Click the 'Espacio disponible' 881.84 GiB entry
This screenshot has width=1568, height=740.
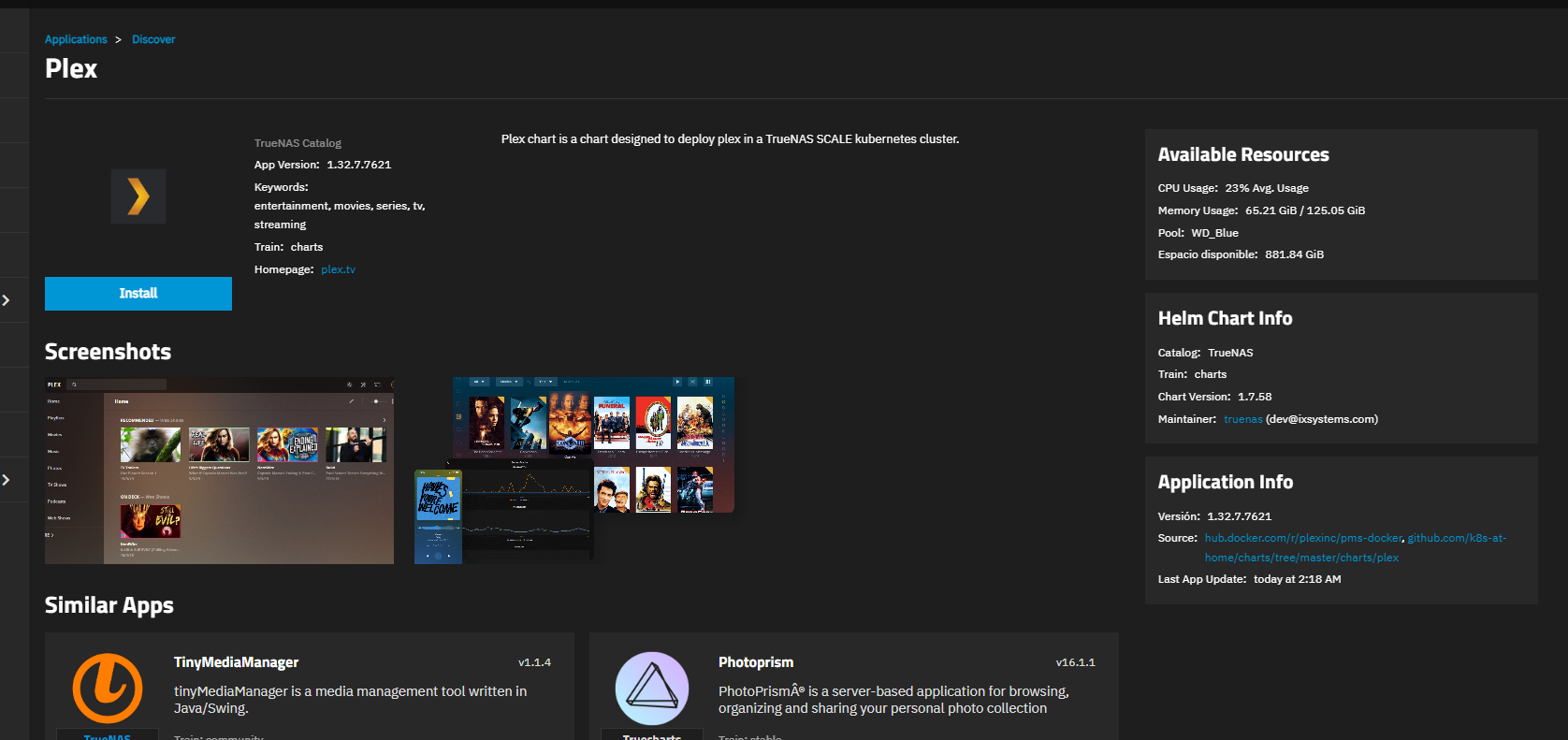coord(1241,254)
